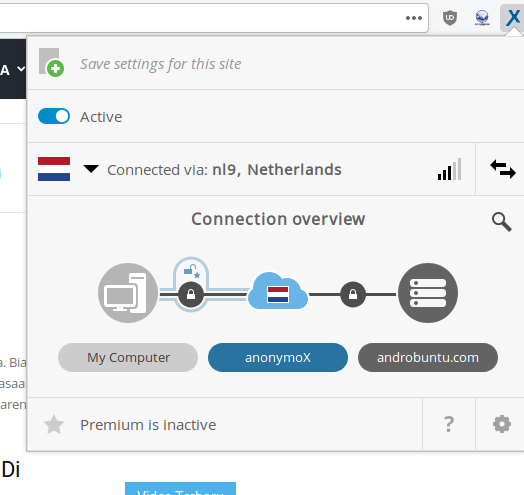Click the Connection overview heading
This screenshot has width=524, height=495.
coord(278,219)
